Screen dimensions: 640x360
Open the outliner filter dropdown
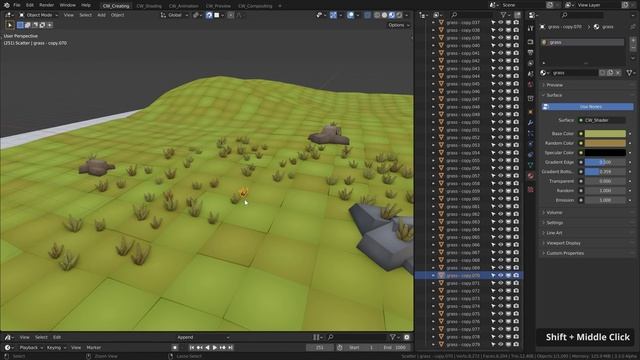505,15
